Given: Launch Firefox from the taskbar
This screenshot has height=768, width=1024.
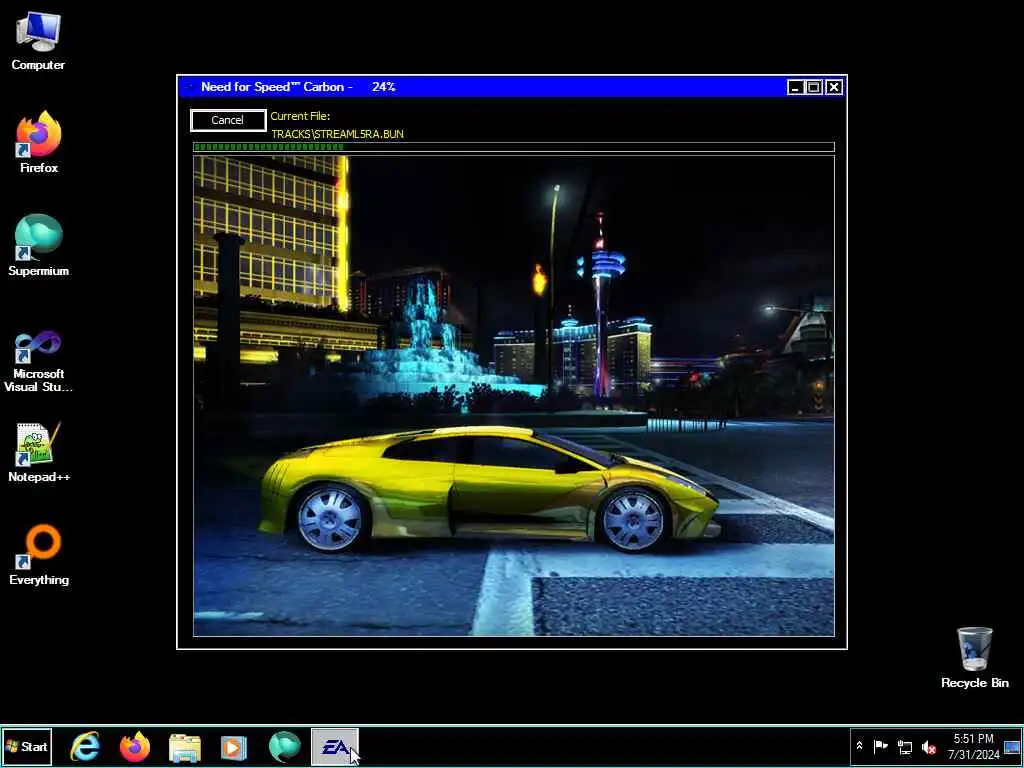Looking at the screenshot, I should click(135, 746).
